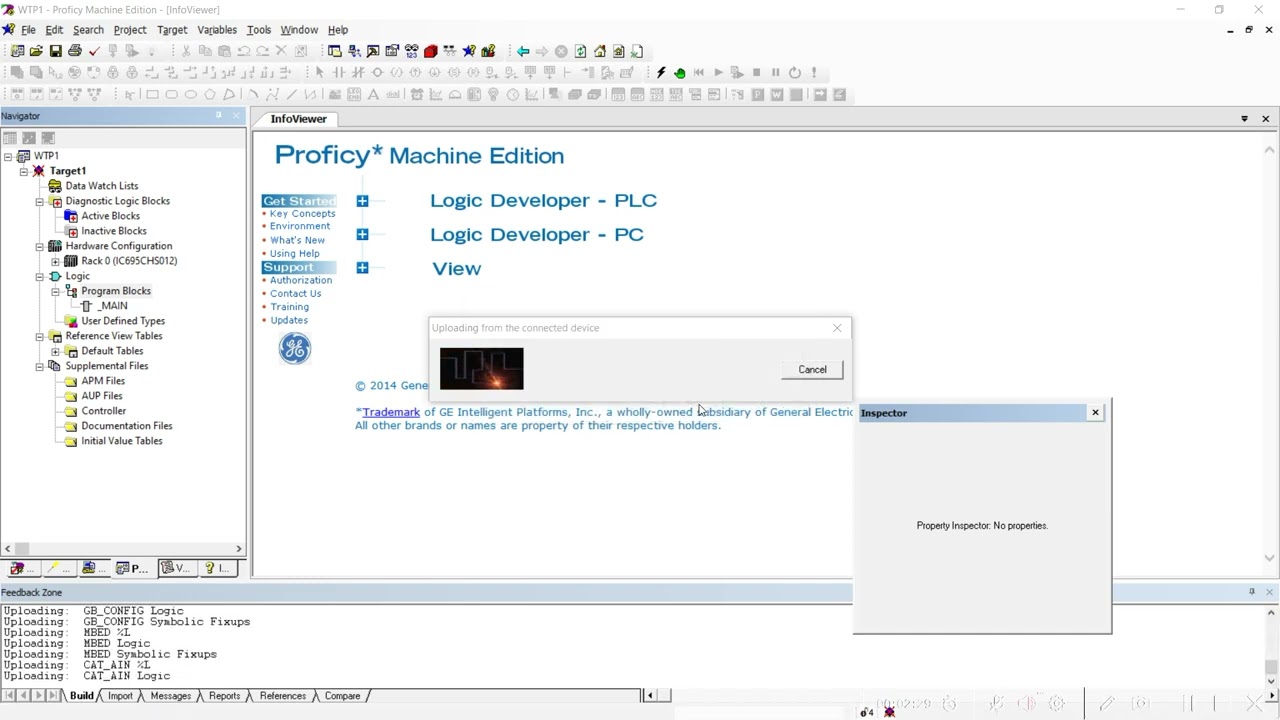The height and width of the screenshot is (720, 1280).
Task: Expand the Default Tables node
Action: (x=56, y=351)
